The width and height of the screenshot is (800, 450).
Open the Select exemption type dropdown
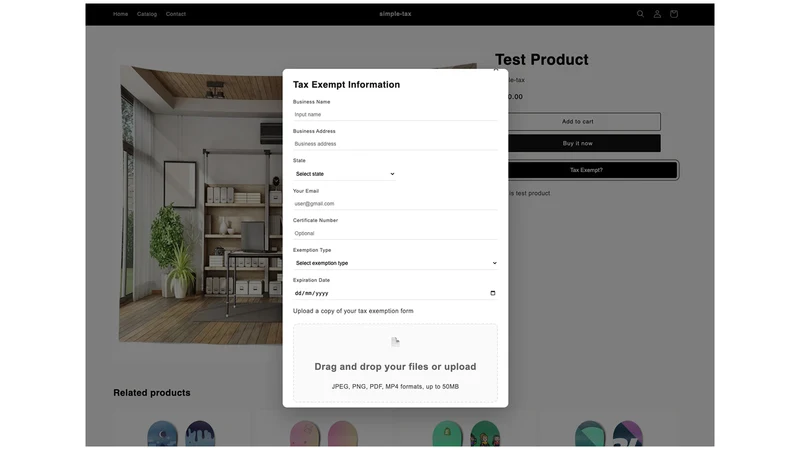(395, 263)
